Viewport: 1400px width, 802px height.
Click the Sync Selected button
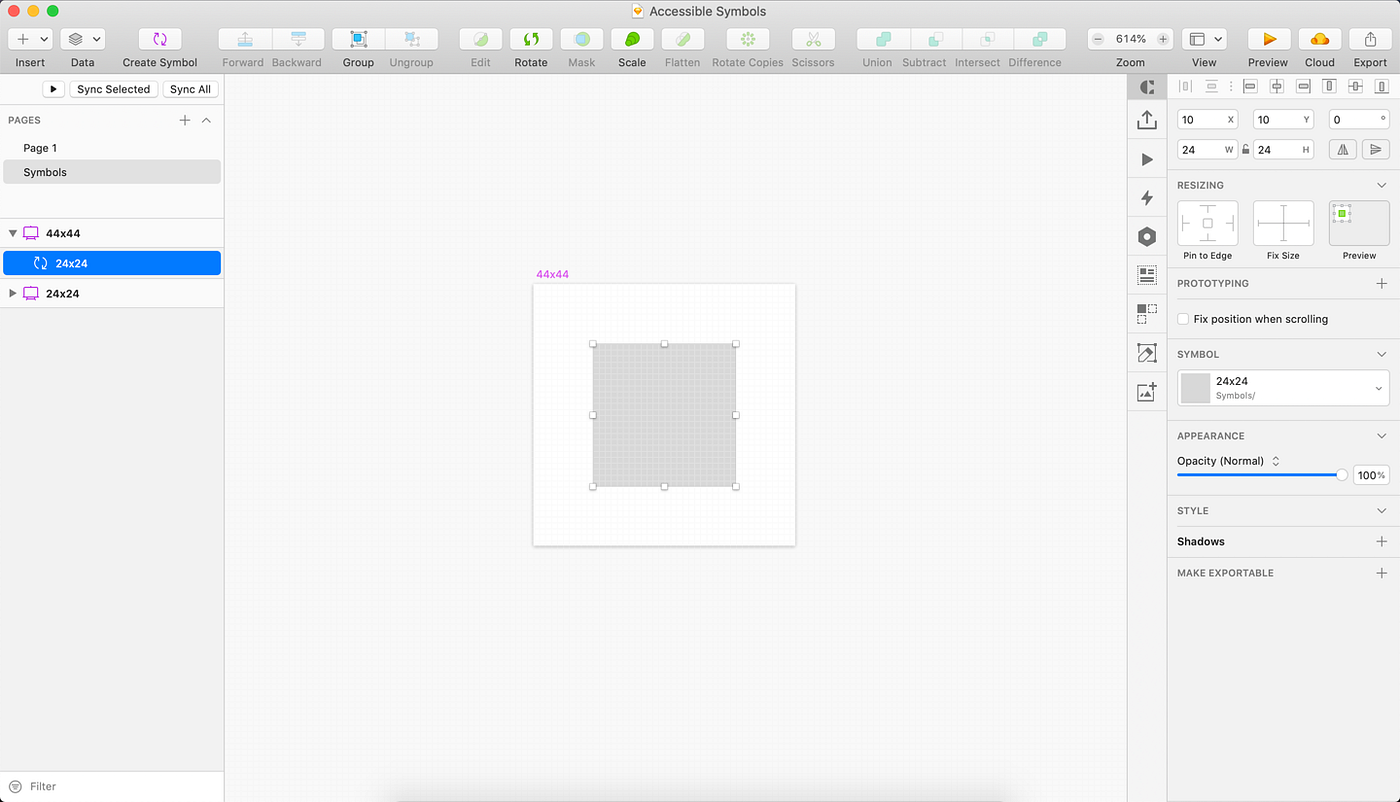click(x=113, y=88)
